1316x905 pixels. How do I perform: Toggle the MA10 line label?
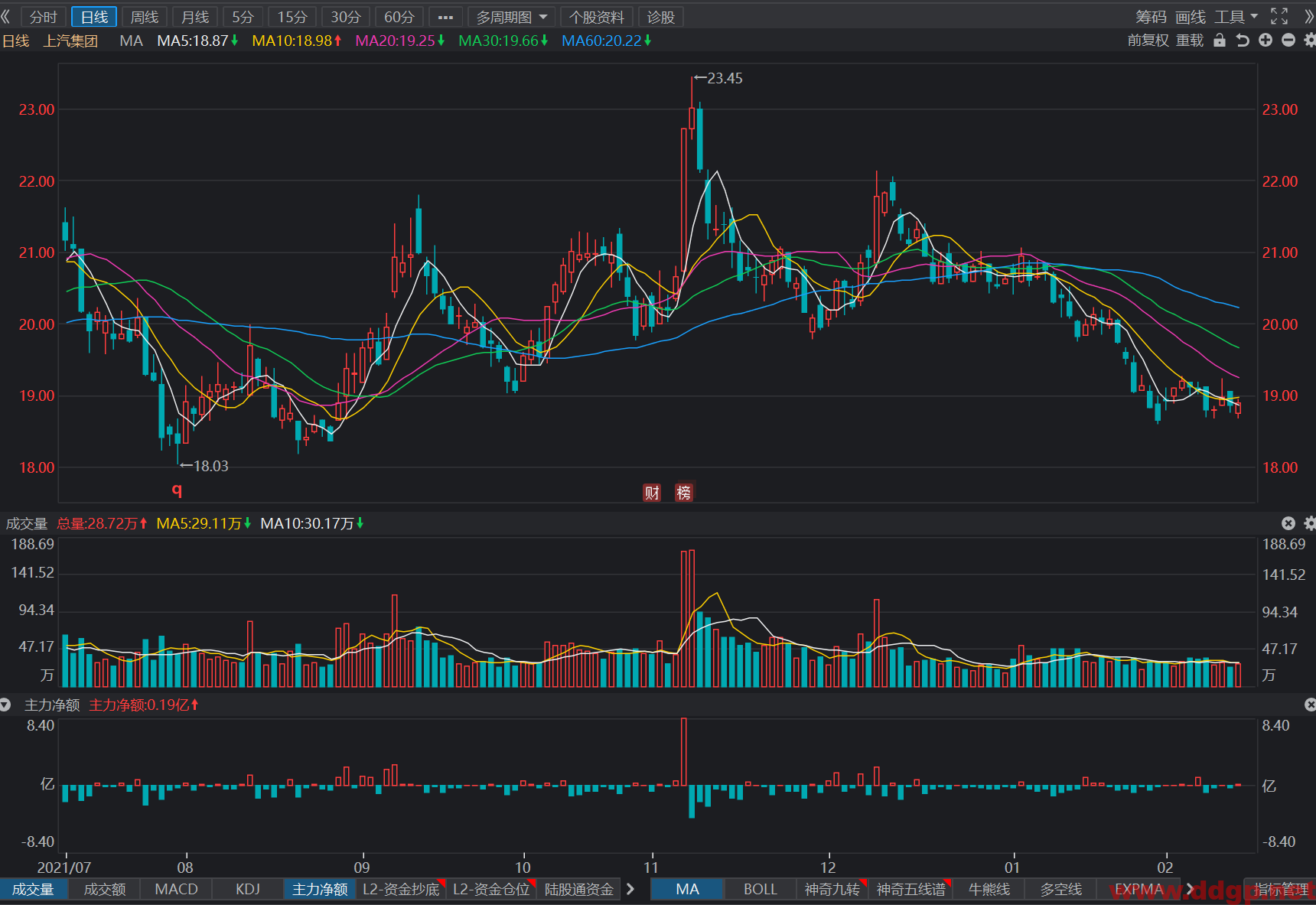click(297, 41)
